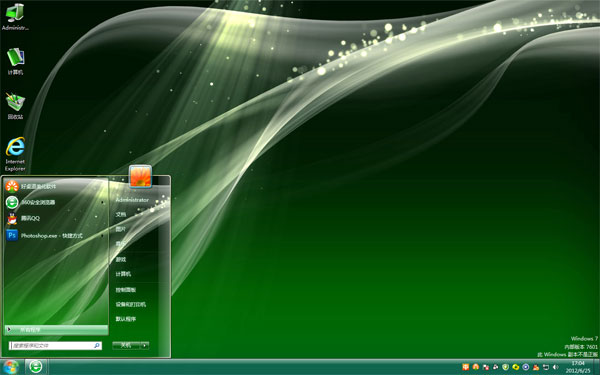Open 默认程序 default programs
The image size is (600, 375).
(x=126, y=319)
